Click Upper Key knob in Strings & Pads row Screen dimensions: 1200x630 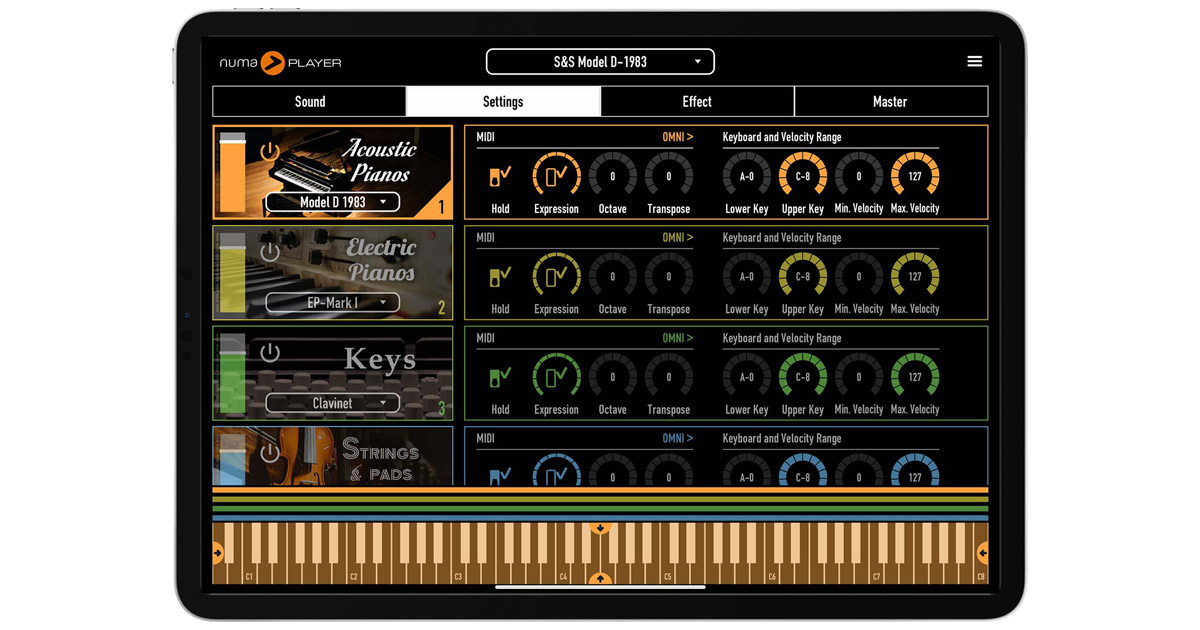(802, 471)
